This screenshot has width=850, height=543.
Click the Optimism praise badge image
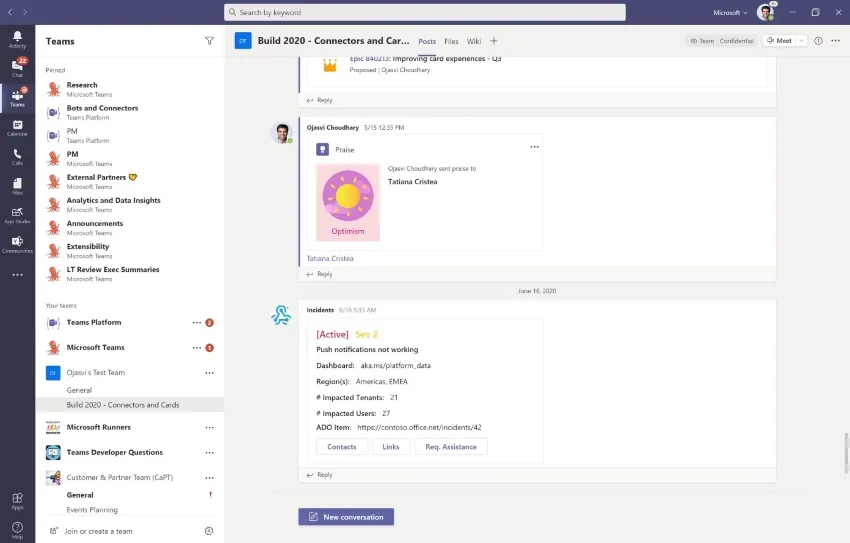(348, 202)
